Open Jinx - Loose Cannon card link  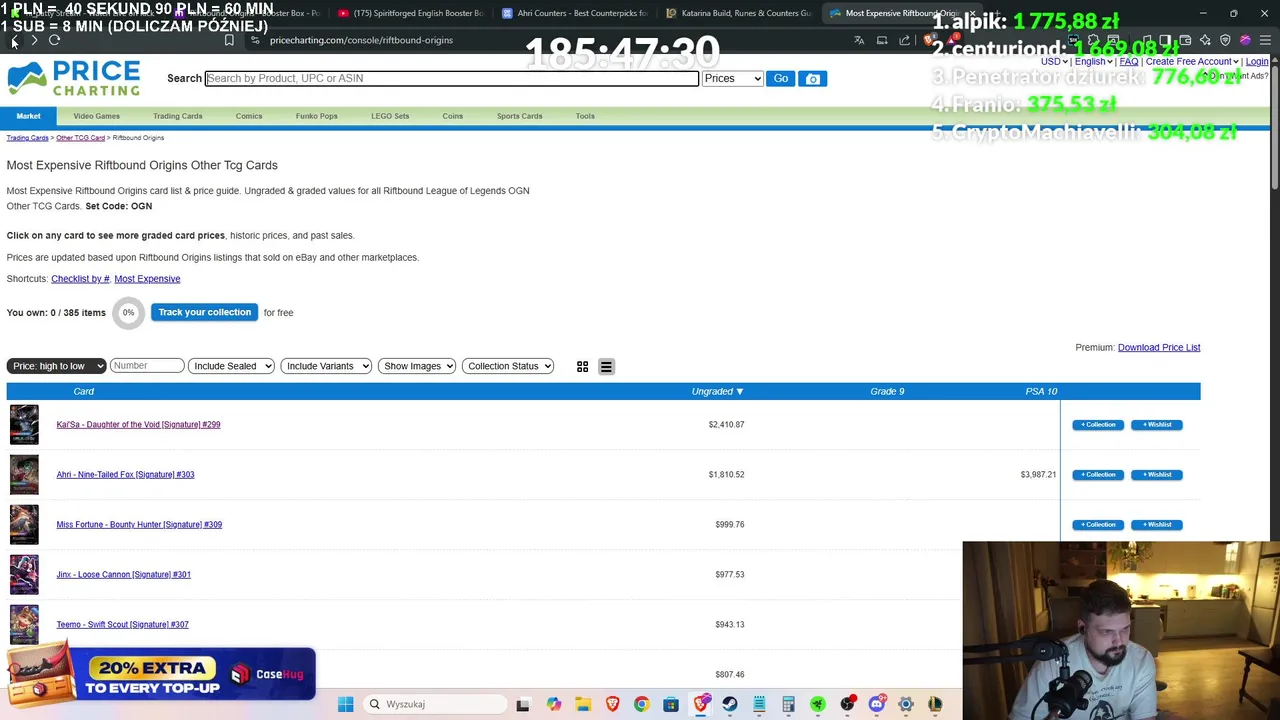click(x=123, y=574)
